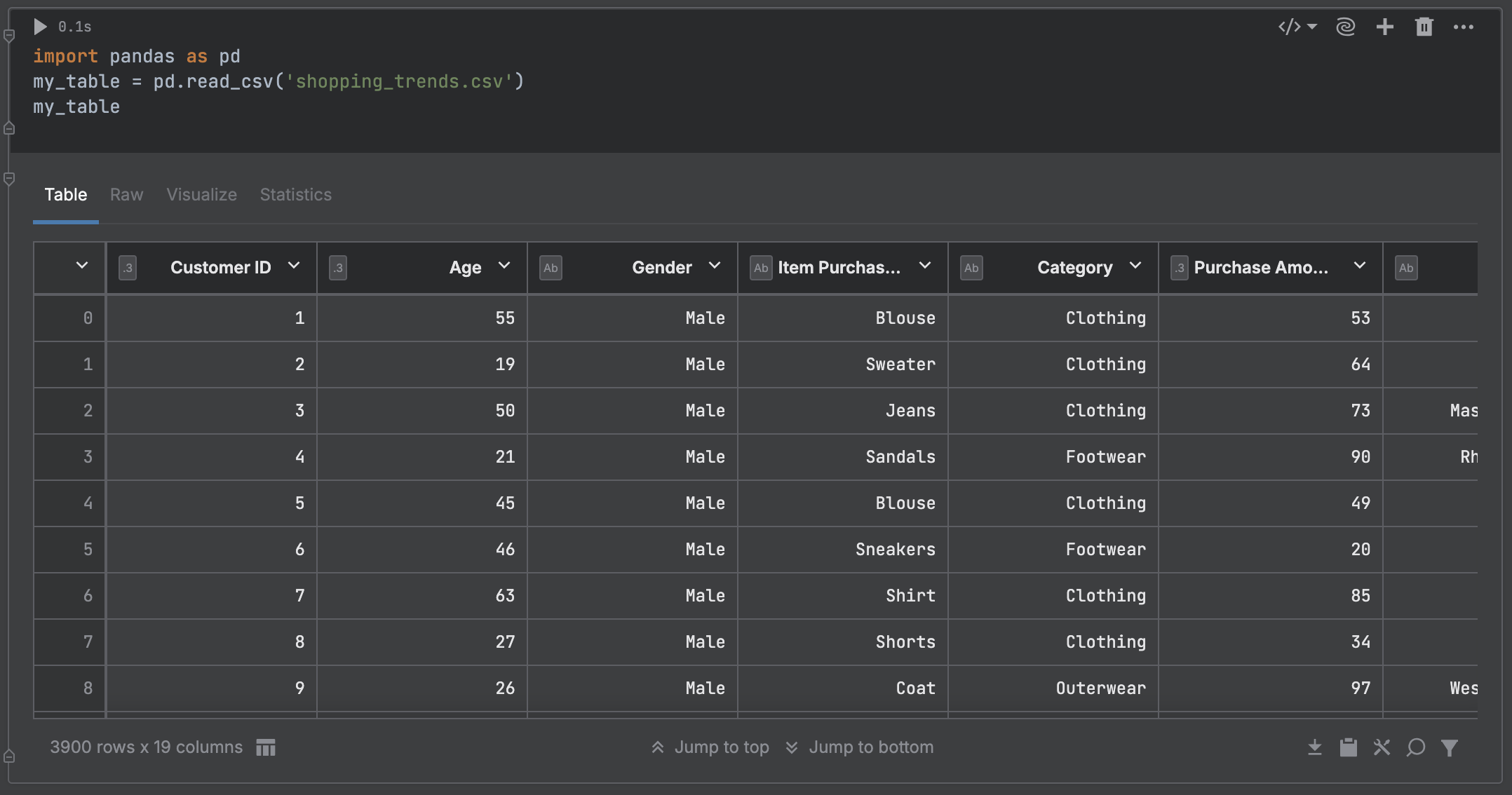Open the cell more options menu
Image resolution: width=1512 pixels, height=795 pixels.
[x=1463, y=27]
